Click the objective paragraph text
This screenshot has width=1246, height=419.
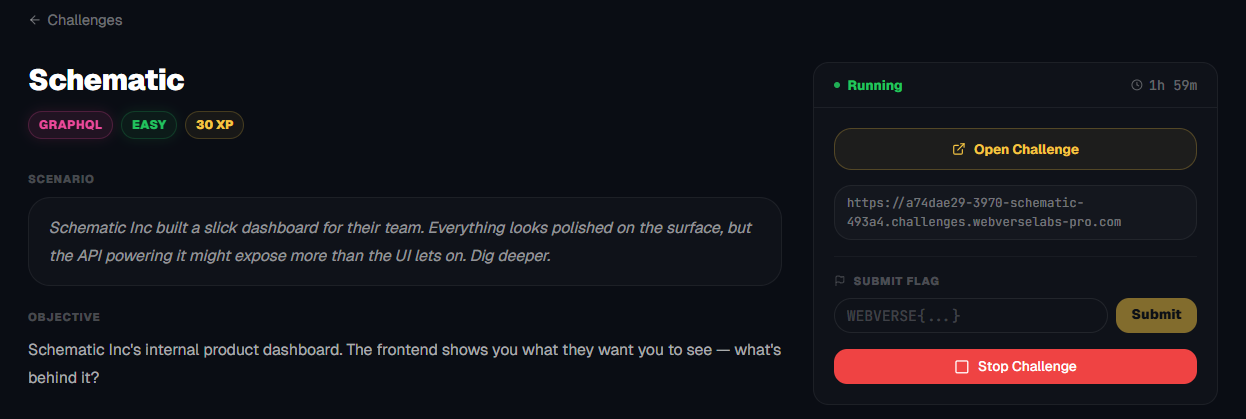[x=404, y=365]
